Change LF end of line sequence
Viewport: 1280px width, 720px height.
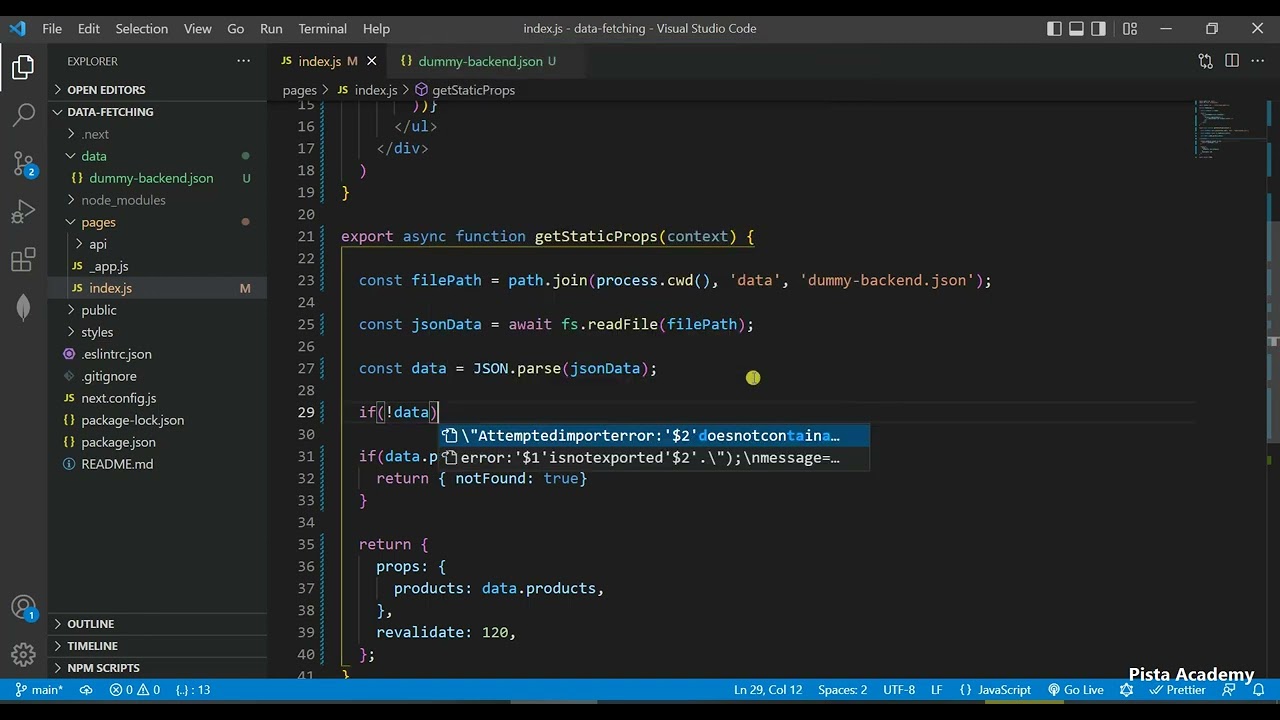[937, 690]
